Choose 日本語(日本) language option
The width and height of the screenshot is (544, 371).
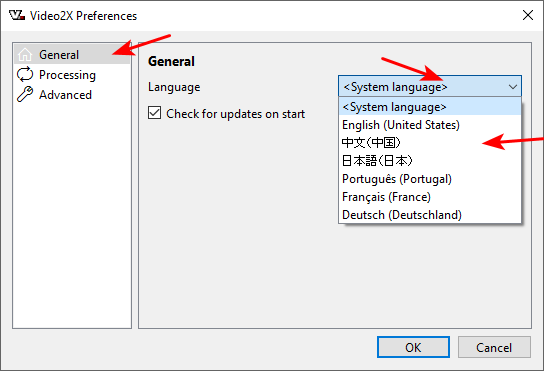pyautogui.click(x=430, y=161)
